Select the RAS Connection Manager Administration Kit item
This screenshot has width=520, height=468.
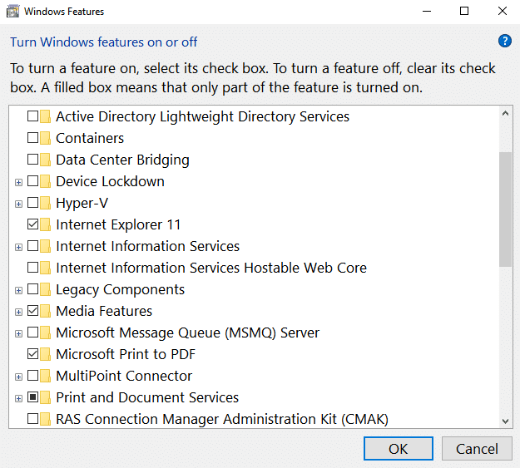[x=222, y=419]
